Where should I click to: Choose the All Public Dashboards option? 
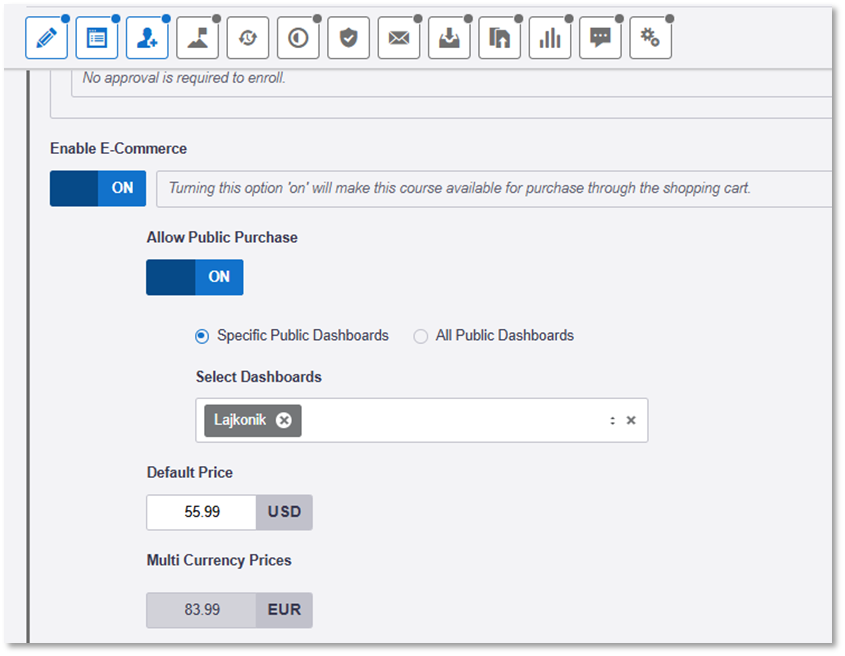tap(421, 336)
